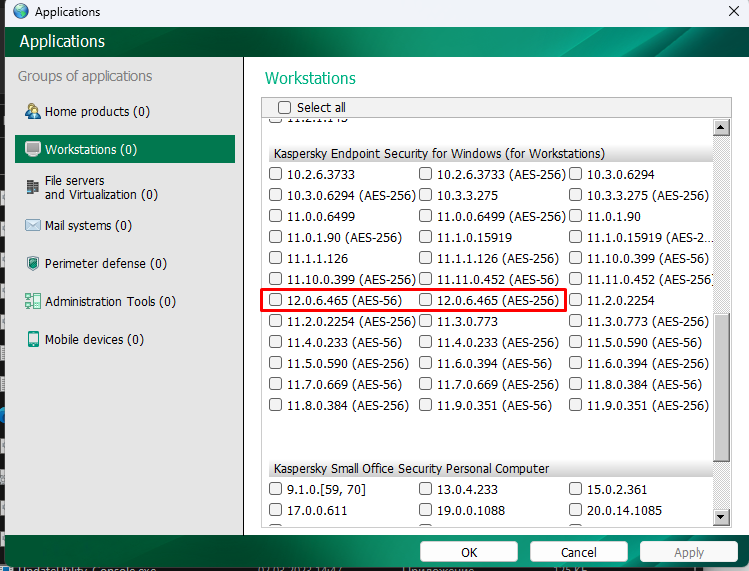The image size is (749, 571).
Task: Check 12.0.6.465 (AES-56) box
Action: pos(275,300)
